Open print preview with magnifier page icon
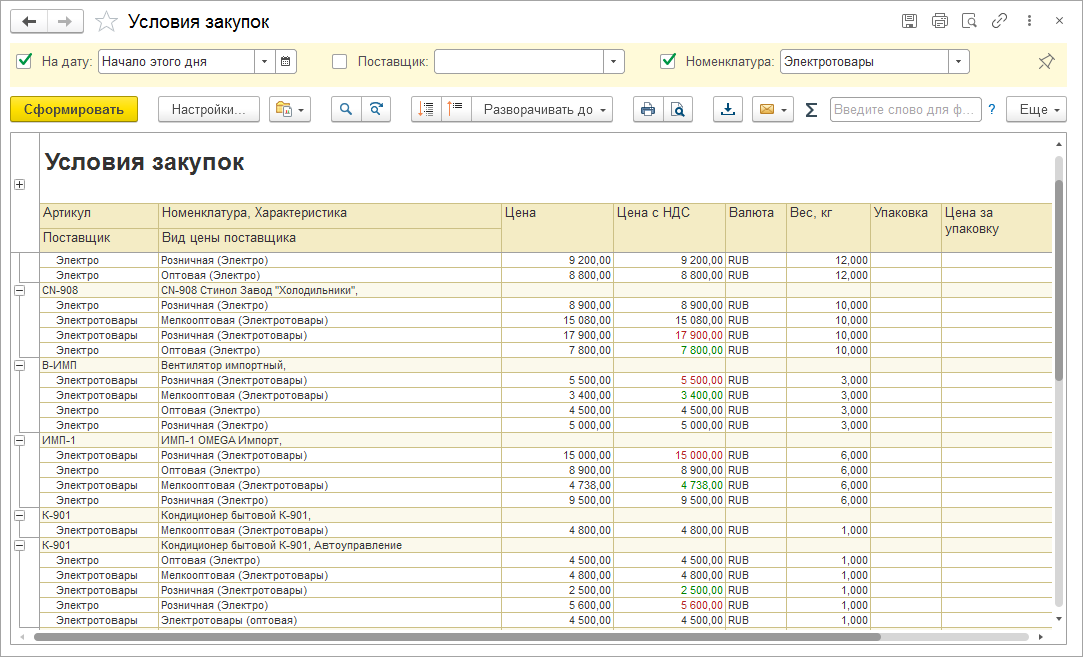Viewport: 1083px width, 657px height. pyautogui.click(x=678, y=110)
